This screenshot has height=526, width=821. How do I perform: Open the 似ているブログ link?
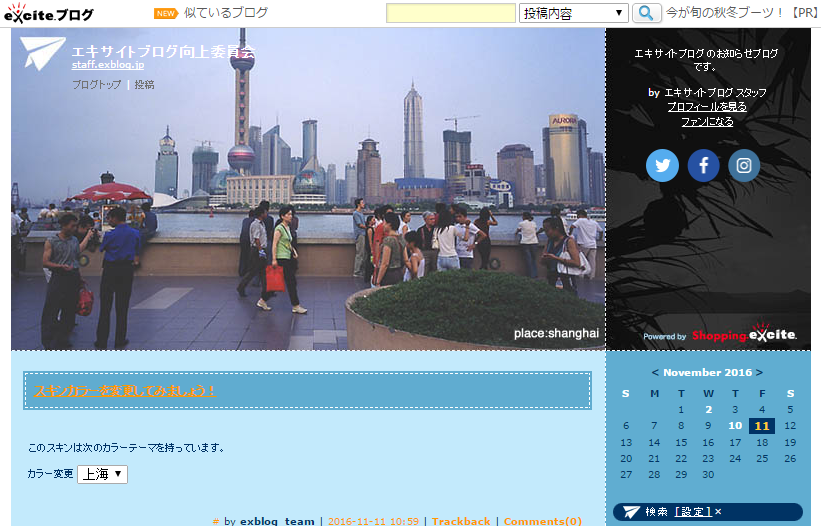click(x=226, y=13)
